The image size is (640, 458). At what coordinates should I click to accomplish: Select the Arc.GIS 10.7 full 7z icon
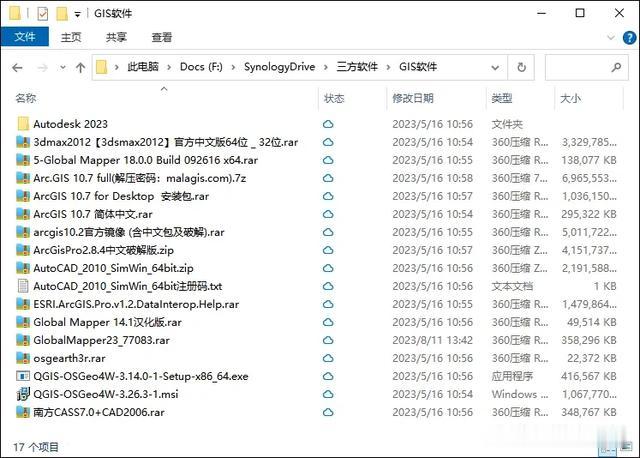pyautogui.click(x=23, y=178)
